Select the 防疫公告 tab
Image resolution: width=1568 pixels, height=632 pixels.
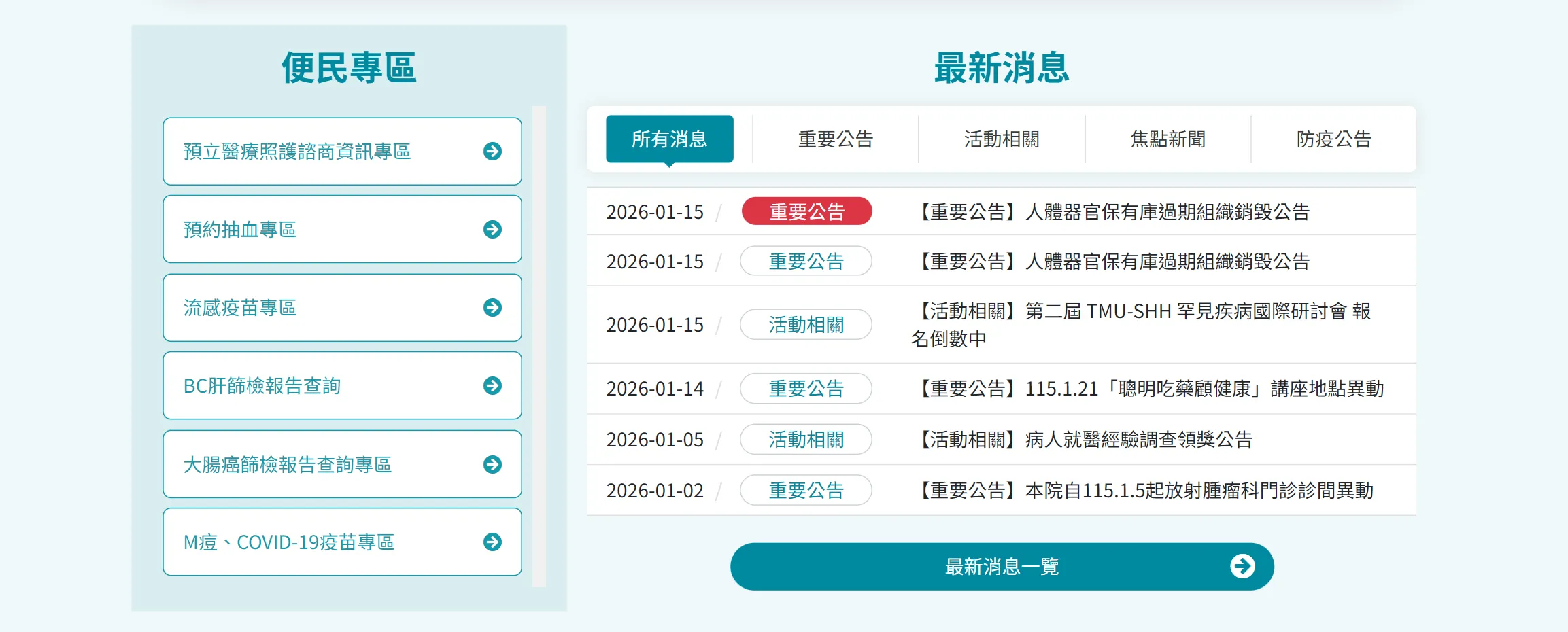(1333, 139)
